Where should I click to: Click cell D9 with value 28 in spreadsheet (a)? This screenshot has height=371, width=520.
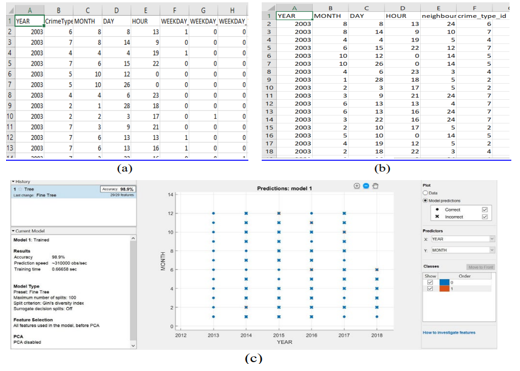(116, 106)
